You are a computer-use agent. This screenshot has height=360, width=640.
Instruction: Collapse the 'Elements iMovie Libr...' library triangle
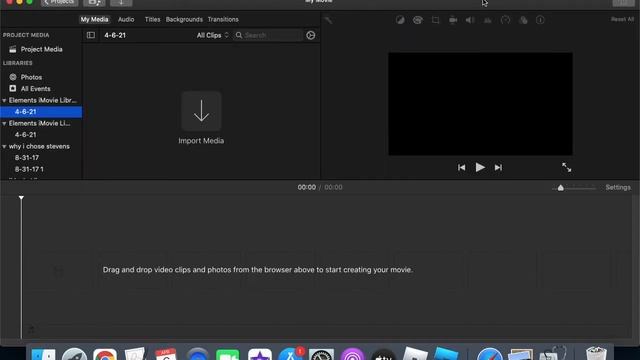(4, 100)
